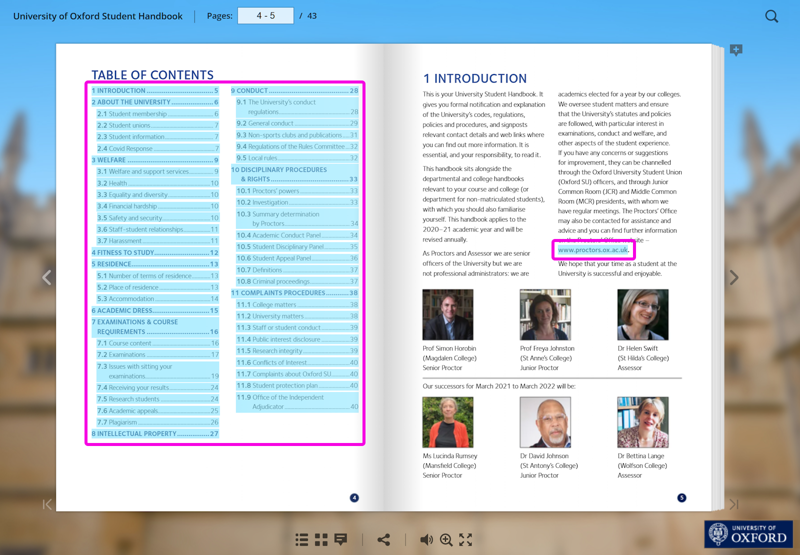
Task: Open contents entry 11.6 Conflicts of Interest
Action: (297, 363)
